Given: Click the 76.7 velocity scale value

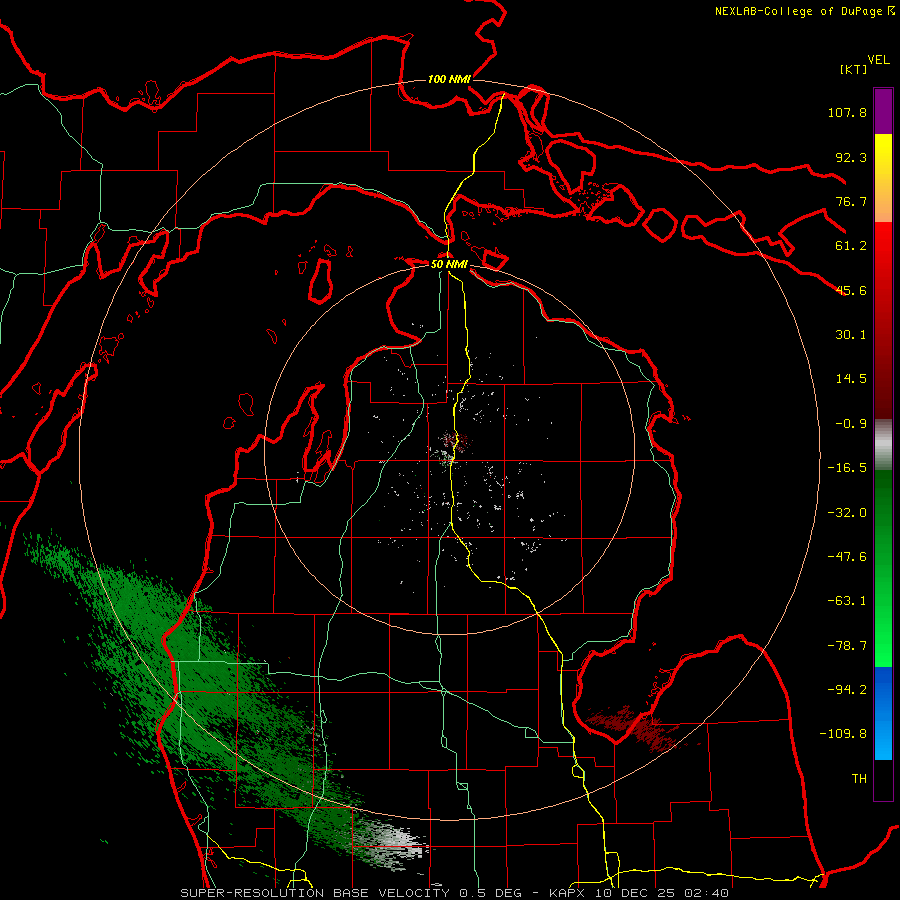Looking at the screenshot, I should 851,201.
